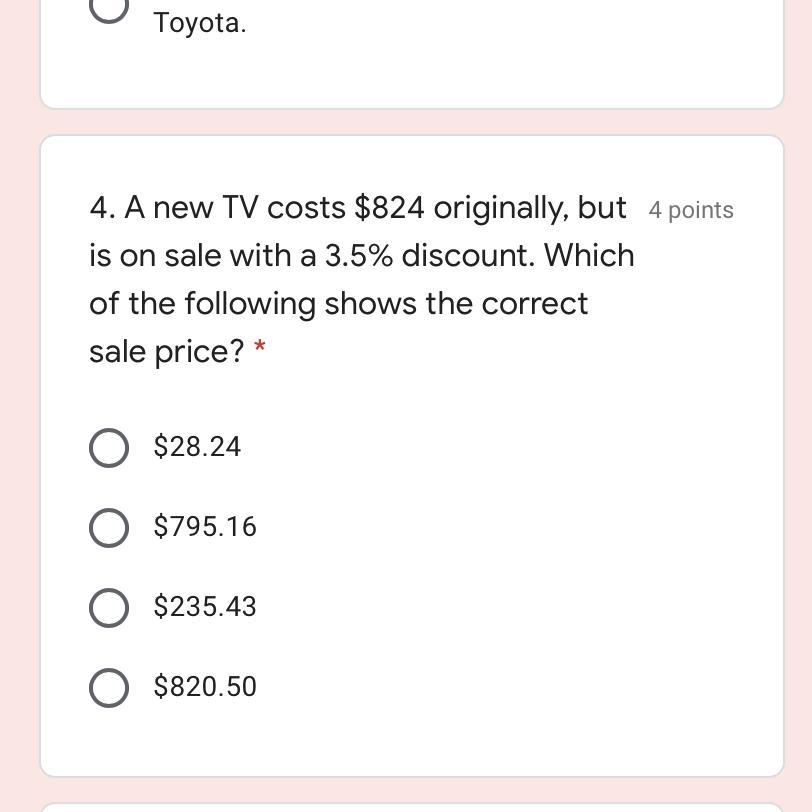Click the 'sale price?' text

[x=166, y=352]
